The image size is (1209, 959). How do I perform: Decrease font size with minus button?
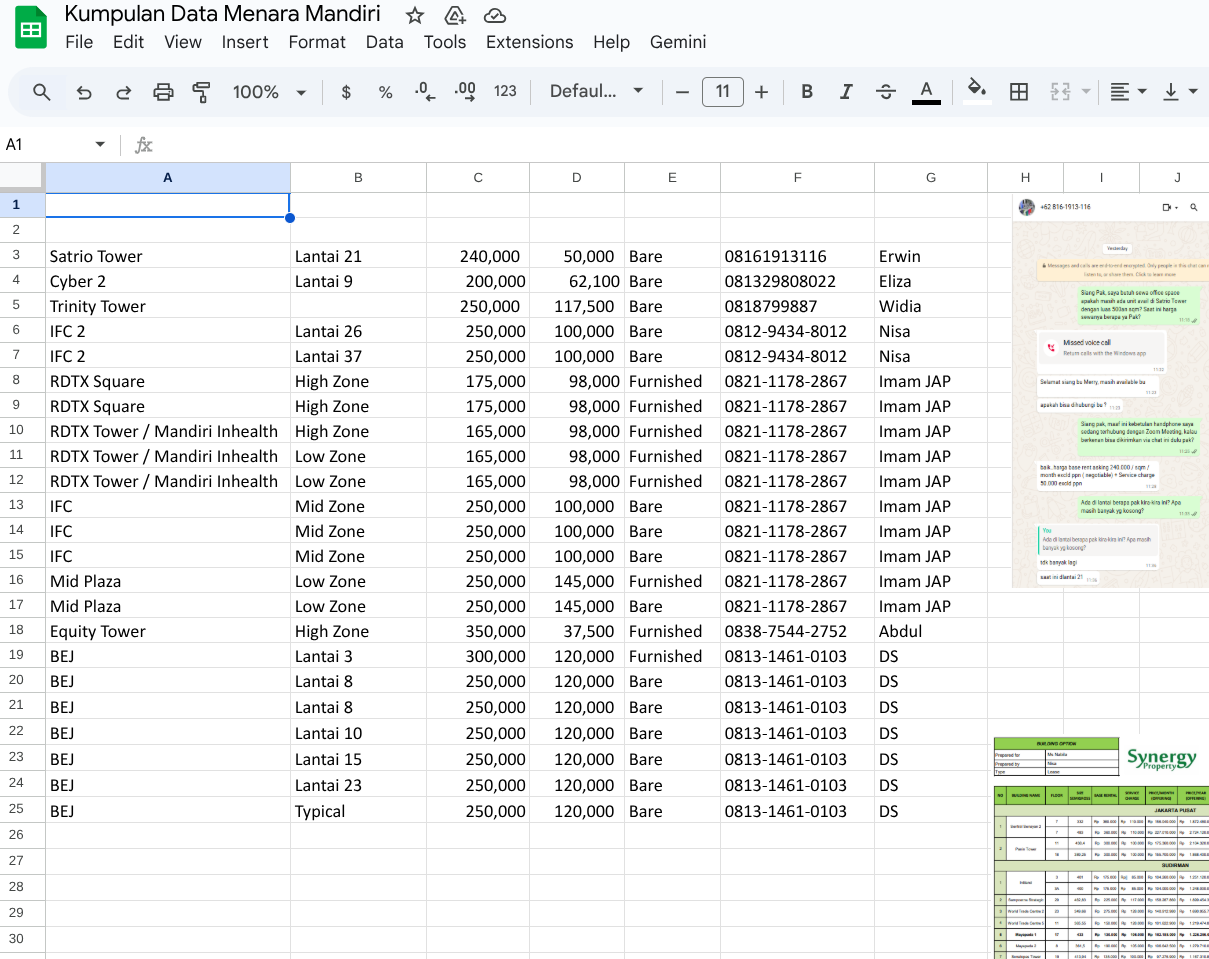(683, 92)
